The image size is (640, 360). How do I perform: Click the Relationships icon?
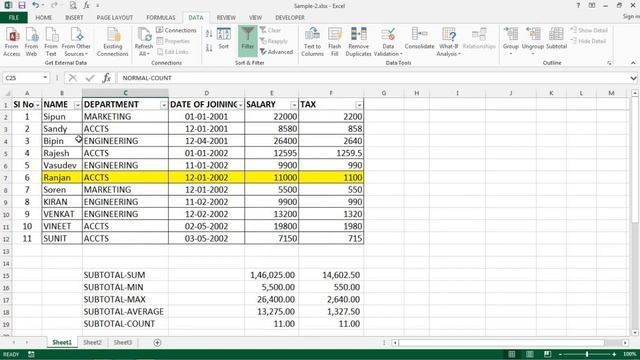[479, 34]
